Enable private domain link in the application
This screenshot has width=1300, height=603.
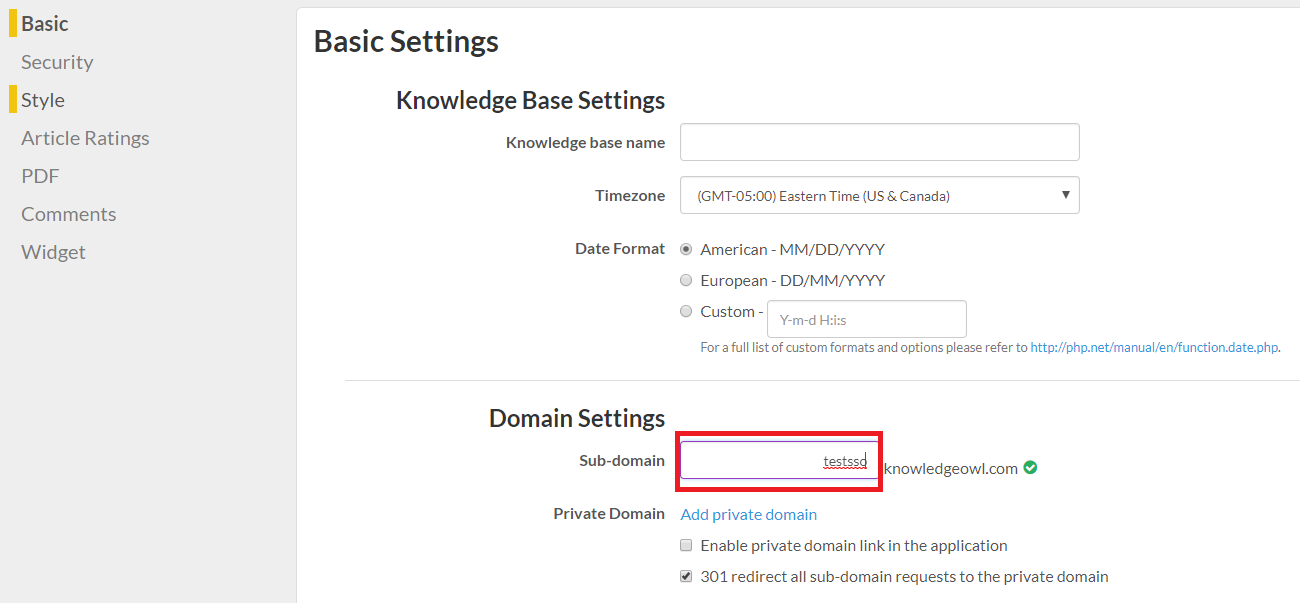686,545
